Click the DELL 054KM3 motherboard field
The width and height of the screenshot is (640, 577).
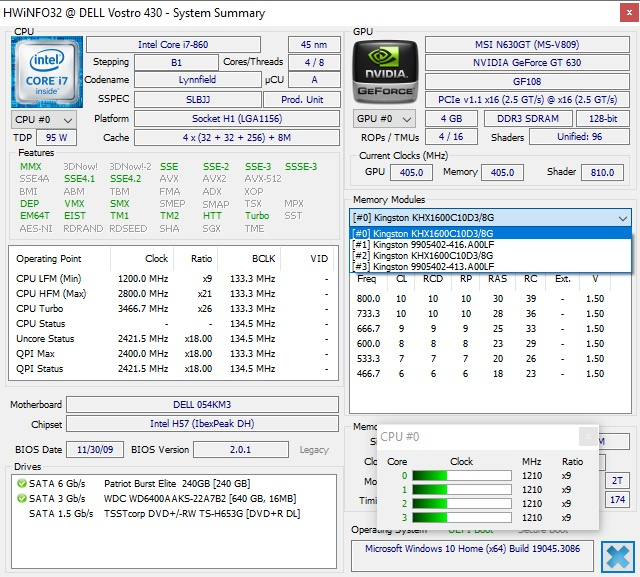tap(202, 404)
